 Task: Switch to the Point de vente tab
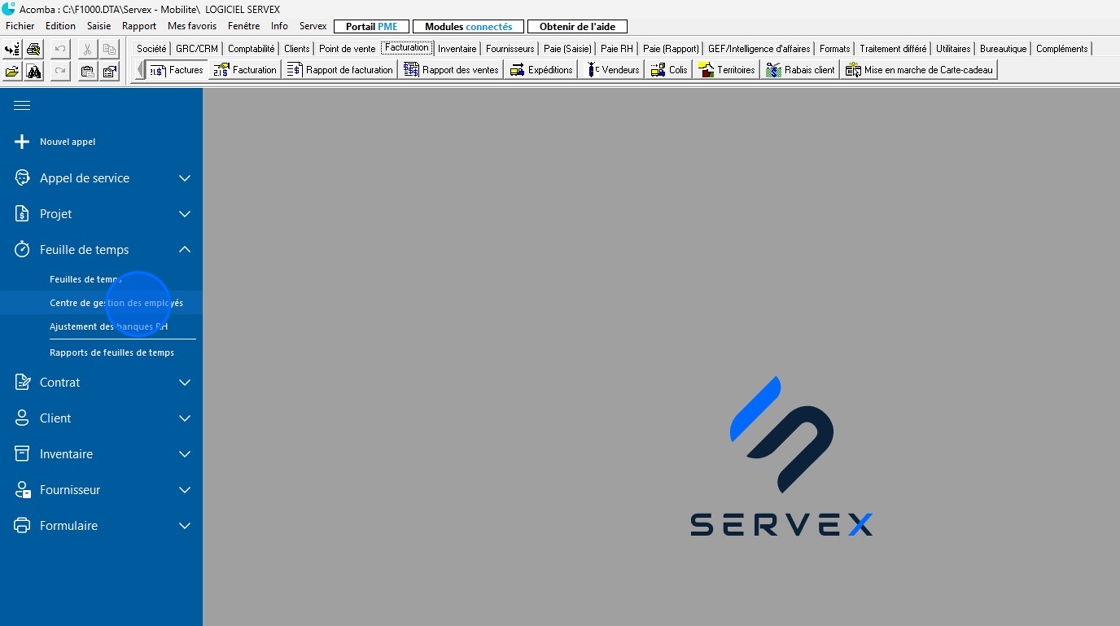click(347, 49)
